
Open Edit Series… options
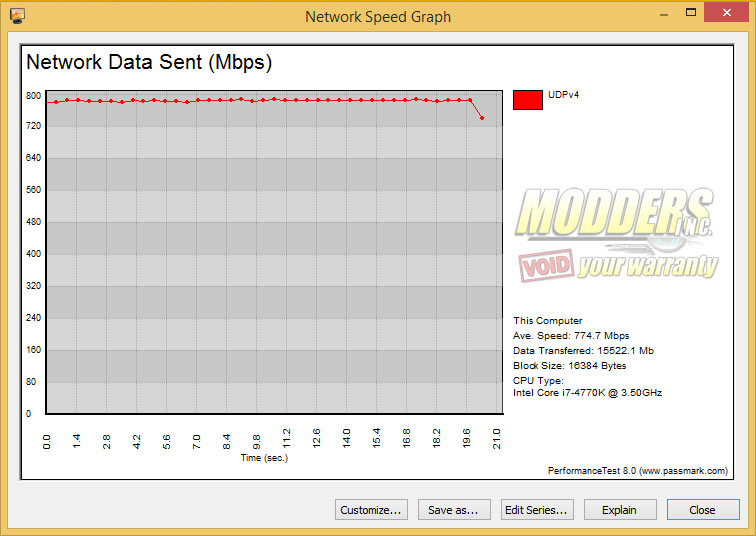537,509
